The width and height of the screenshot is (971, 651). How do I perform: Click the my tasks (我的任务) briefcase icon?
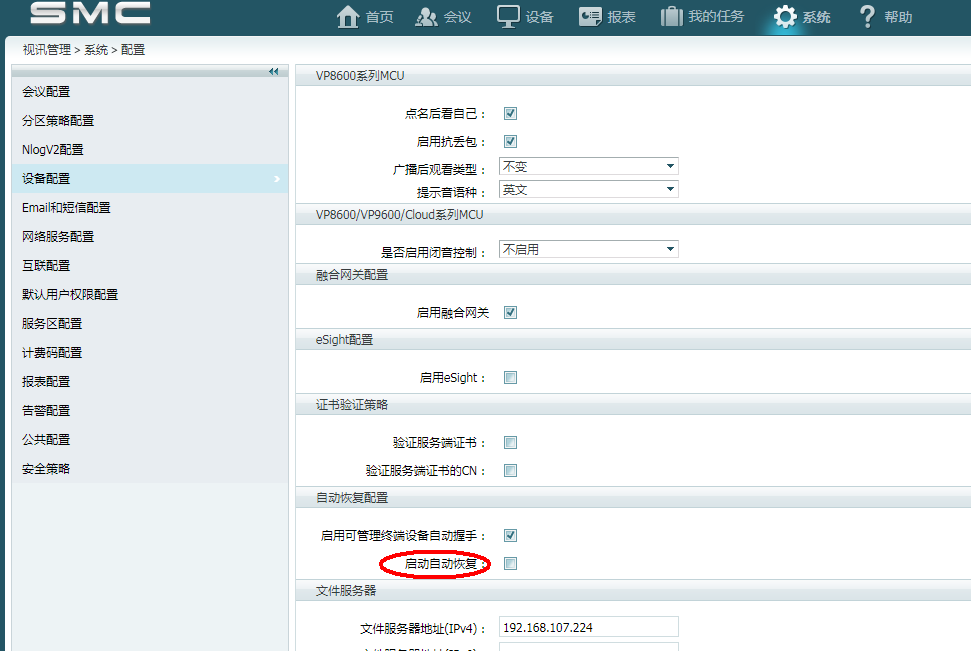(x=671, y=17)
